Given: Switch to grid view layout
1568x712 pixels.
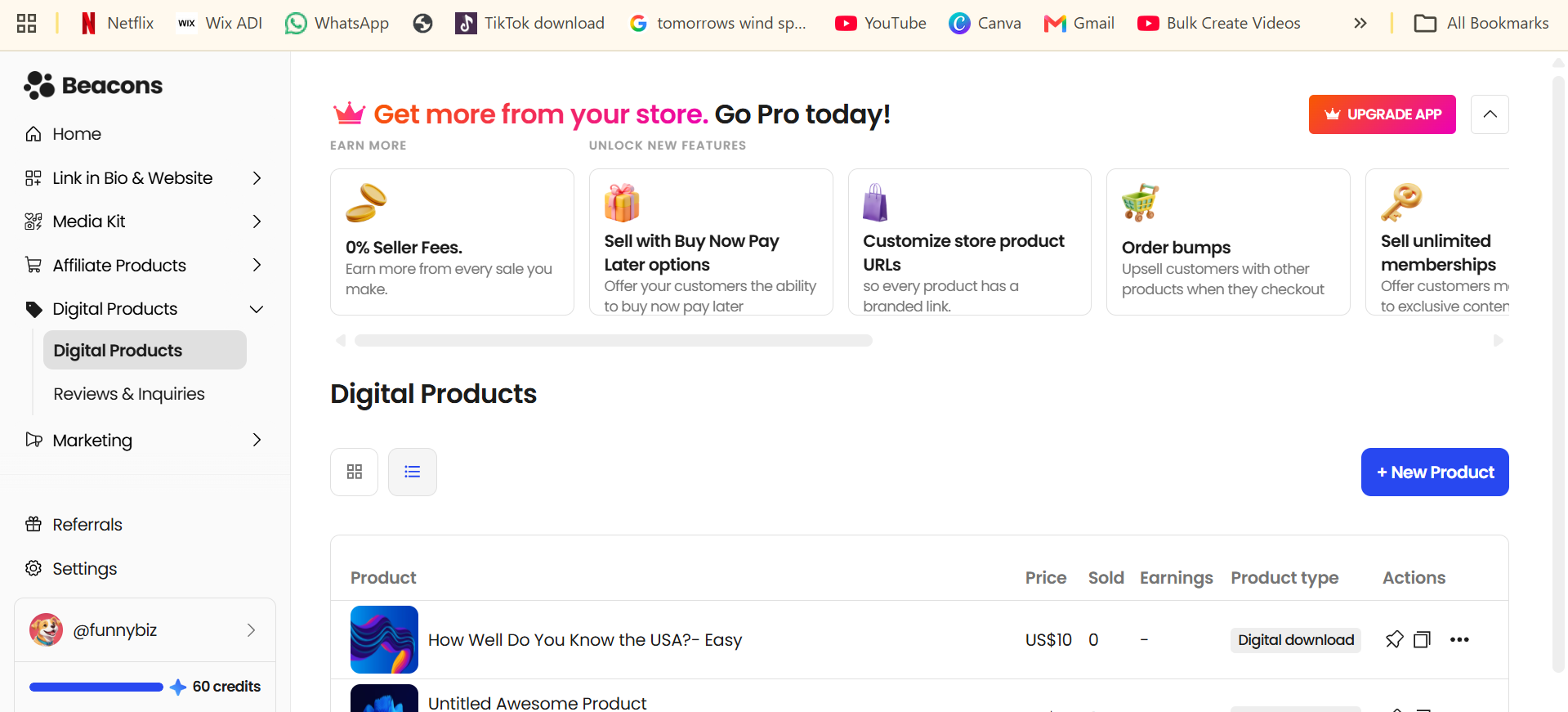Looking at the screenshot, I should [354, 472].
